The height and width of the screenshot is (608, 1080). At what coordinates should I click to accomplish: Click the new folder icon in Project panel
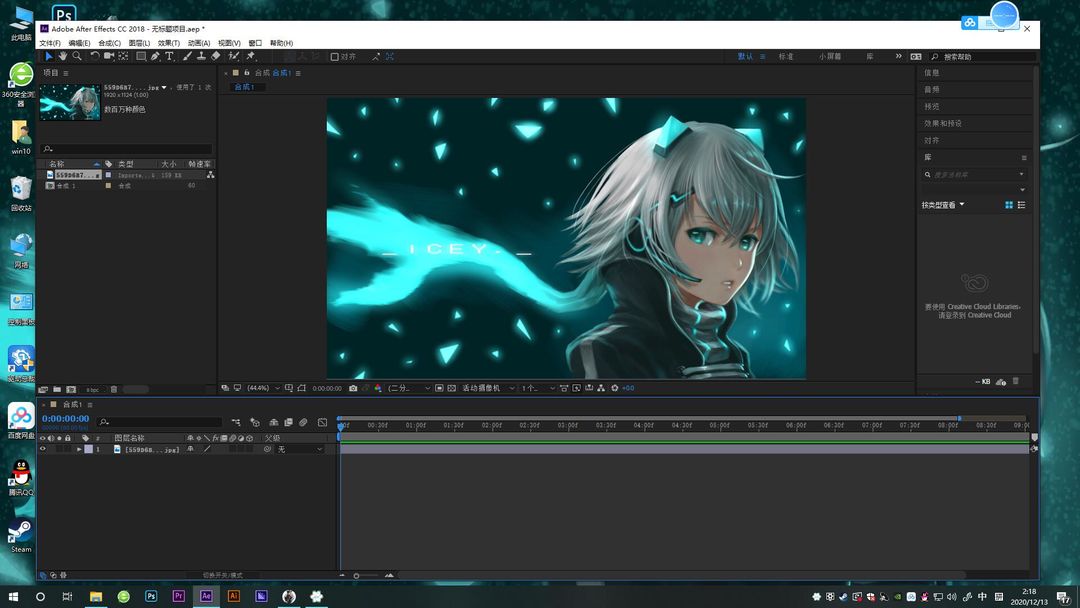tap(57, 390)
